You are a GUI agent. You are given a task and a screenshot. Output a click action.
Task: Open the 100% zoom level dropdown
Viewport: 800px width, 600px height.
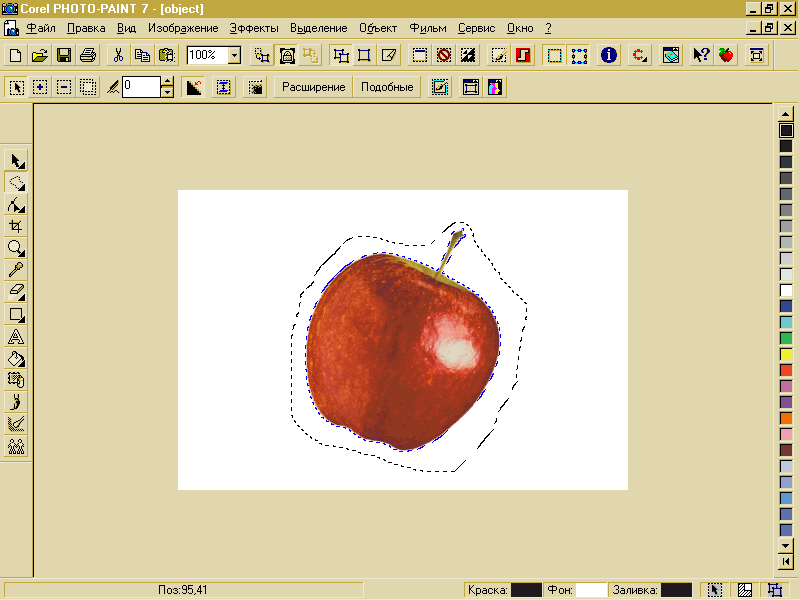(x=234, y=55)
